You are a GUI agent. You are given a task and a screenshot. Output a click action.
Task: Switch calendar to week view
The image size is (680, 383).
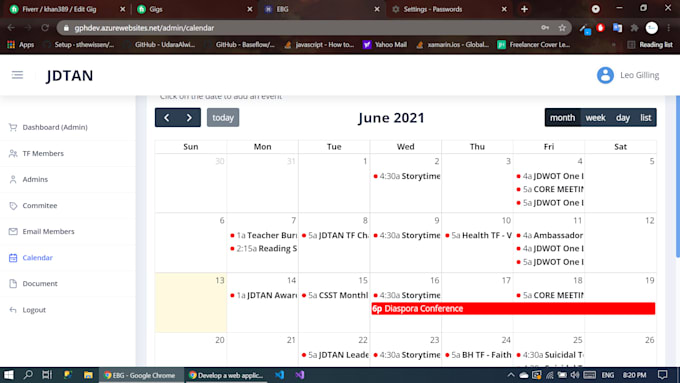pos(595,118)
